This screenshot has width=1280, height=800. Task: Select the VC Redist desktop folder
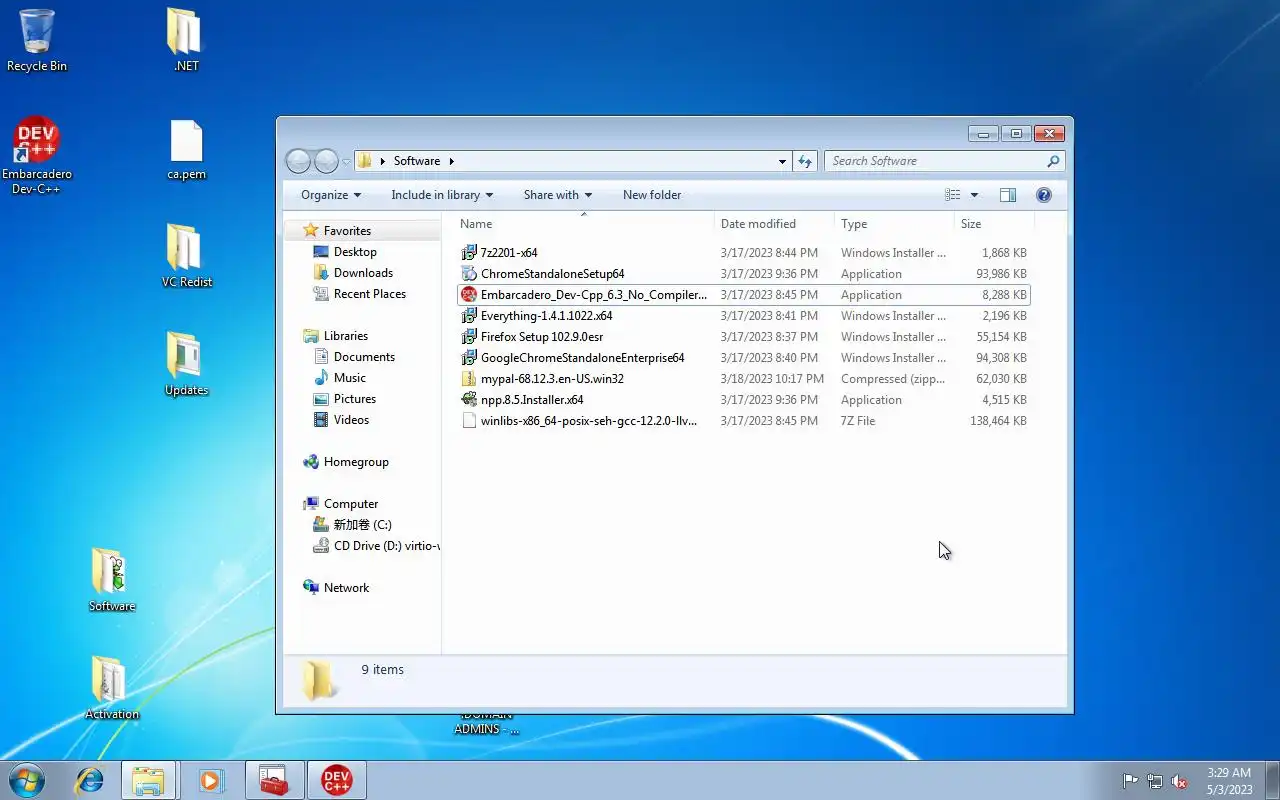(x=186, y=256)
